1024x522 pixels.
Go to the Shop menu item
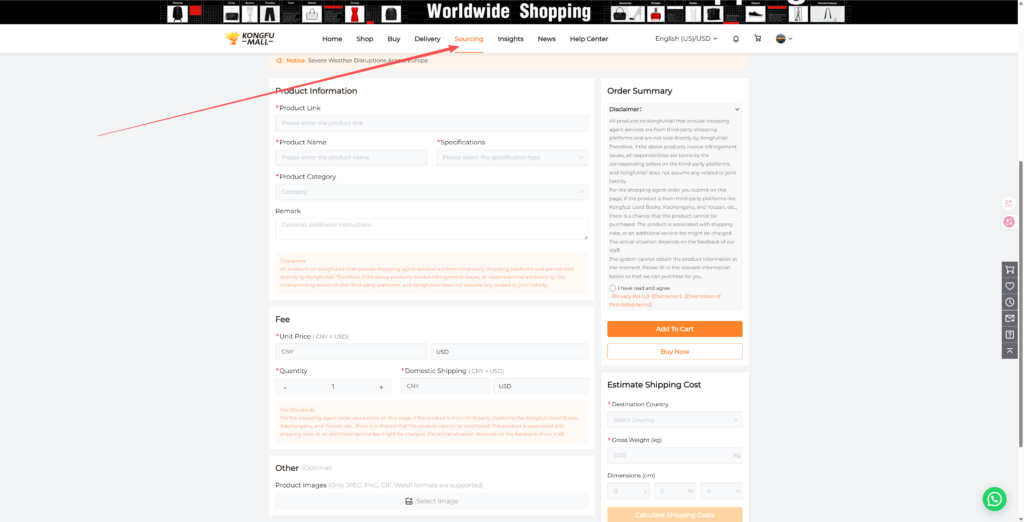coord(364,39)
